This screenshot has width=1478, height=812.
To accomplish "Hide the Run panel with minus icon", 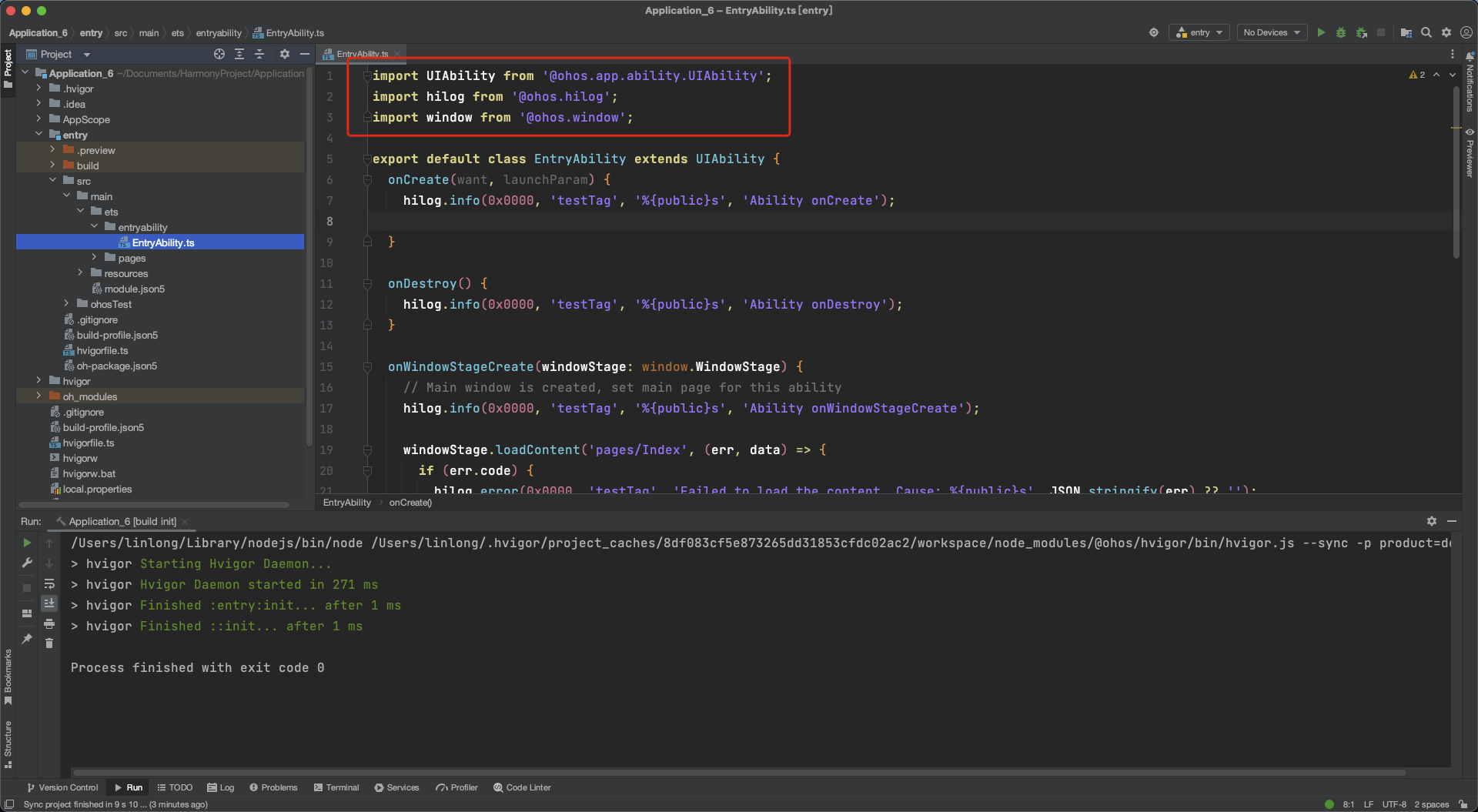I will (1452, 521).
